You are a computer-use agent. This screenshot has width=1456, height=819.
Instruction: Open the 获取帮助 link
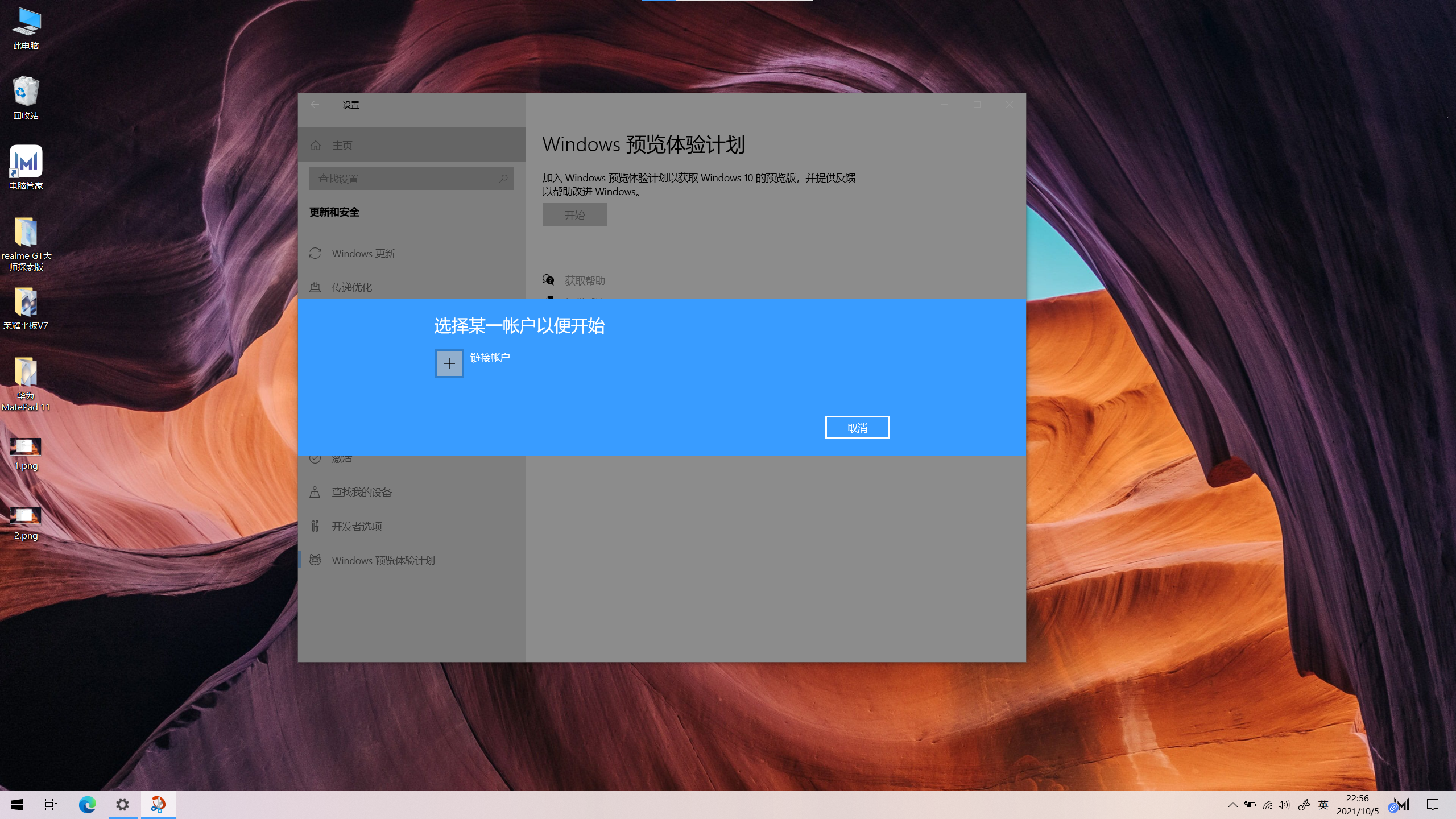pos(585,280)
